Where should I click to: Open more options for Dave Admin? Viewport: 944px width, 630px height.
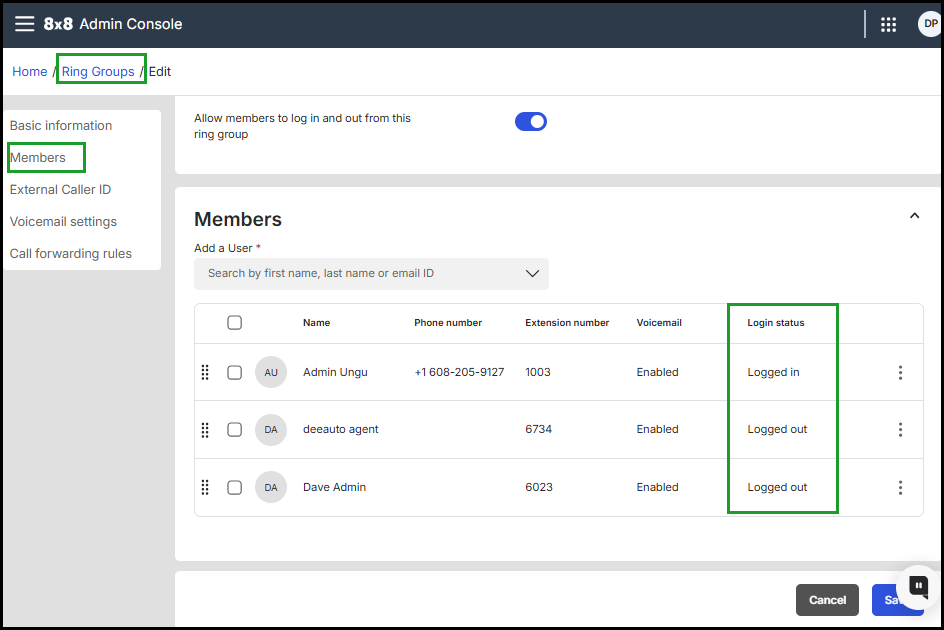(x=900, y=488)
